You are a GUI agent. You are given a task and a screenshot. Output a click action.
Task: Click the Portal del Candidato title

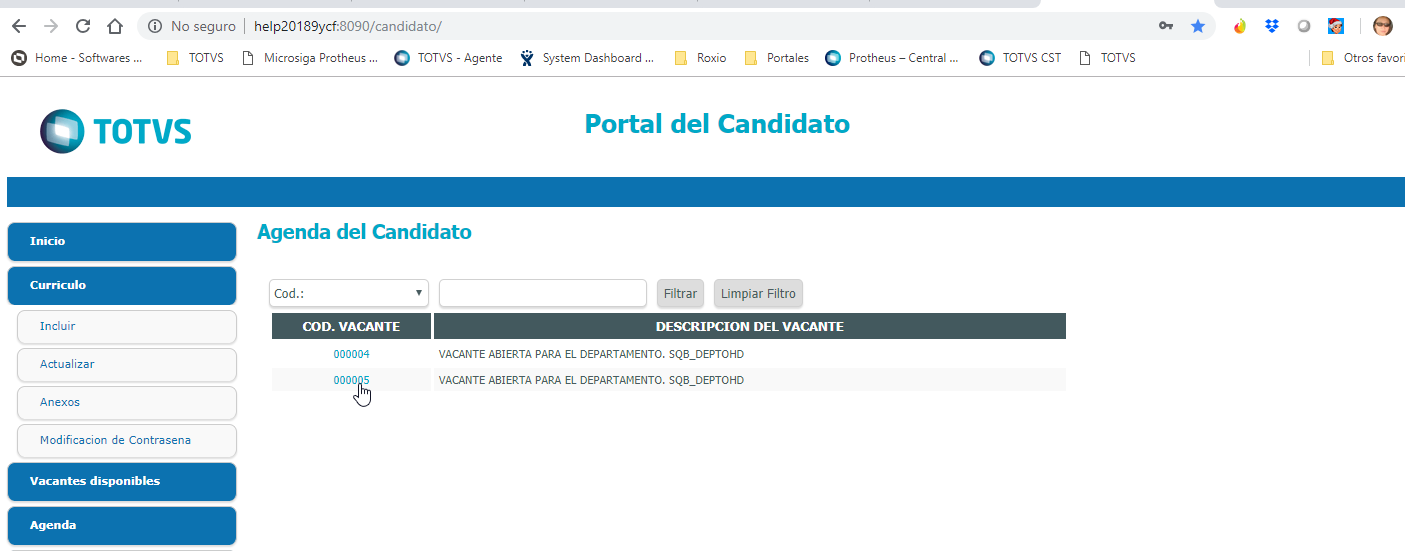coord(717,124)
